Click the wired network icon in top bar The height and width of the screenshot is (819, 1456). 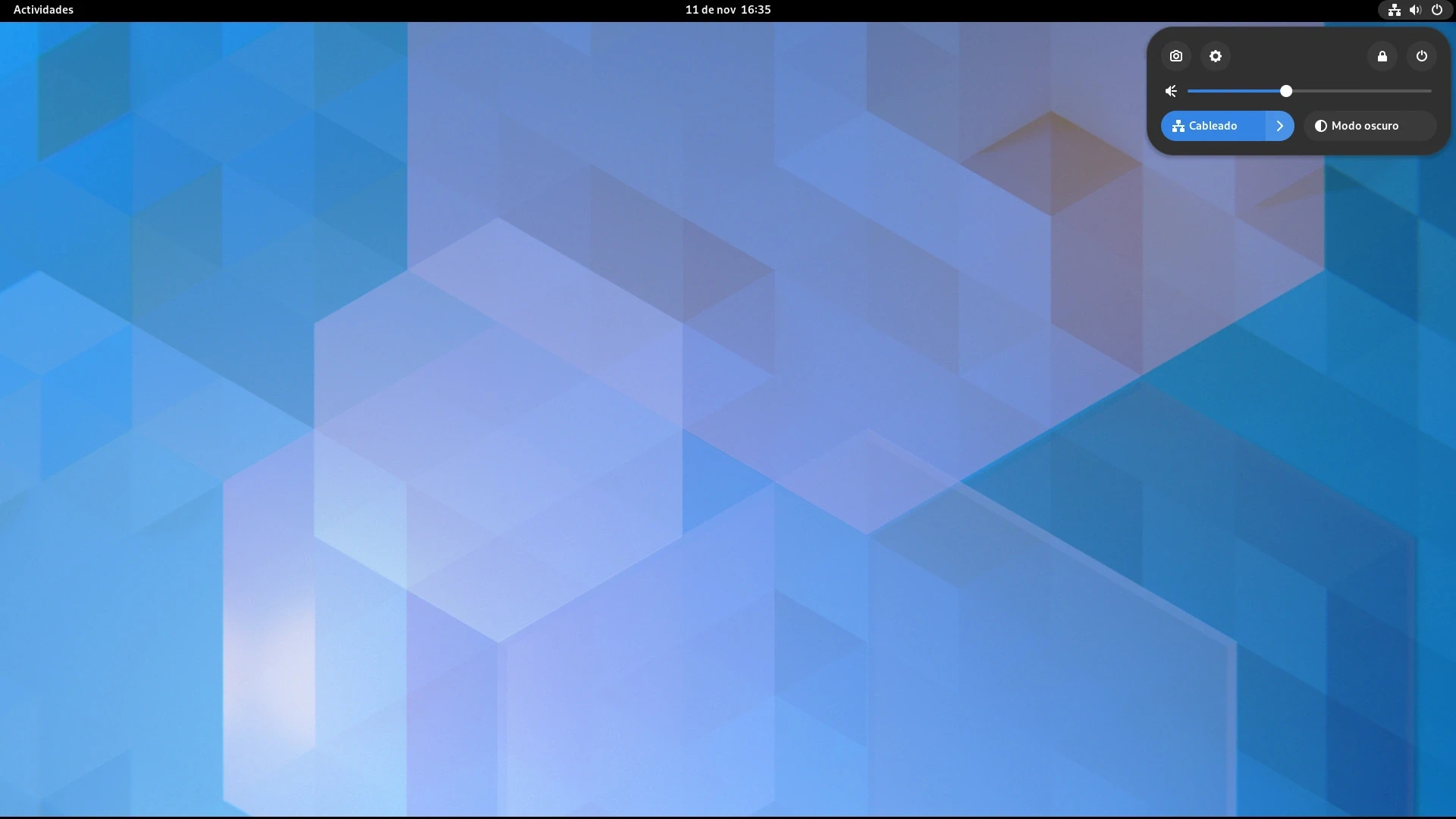tap(1394, 10)
